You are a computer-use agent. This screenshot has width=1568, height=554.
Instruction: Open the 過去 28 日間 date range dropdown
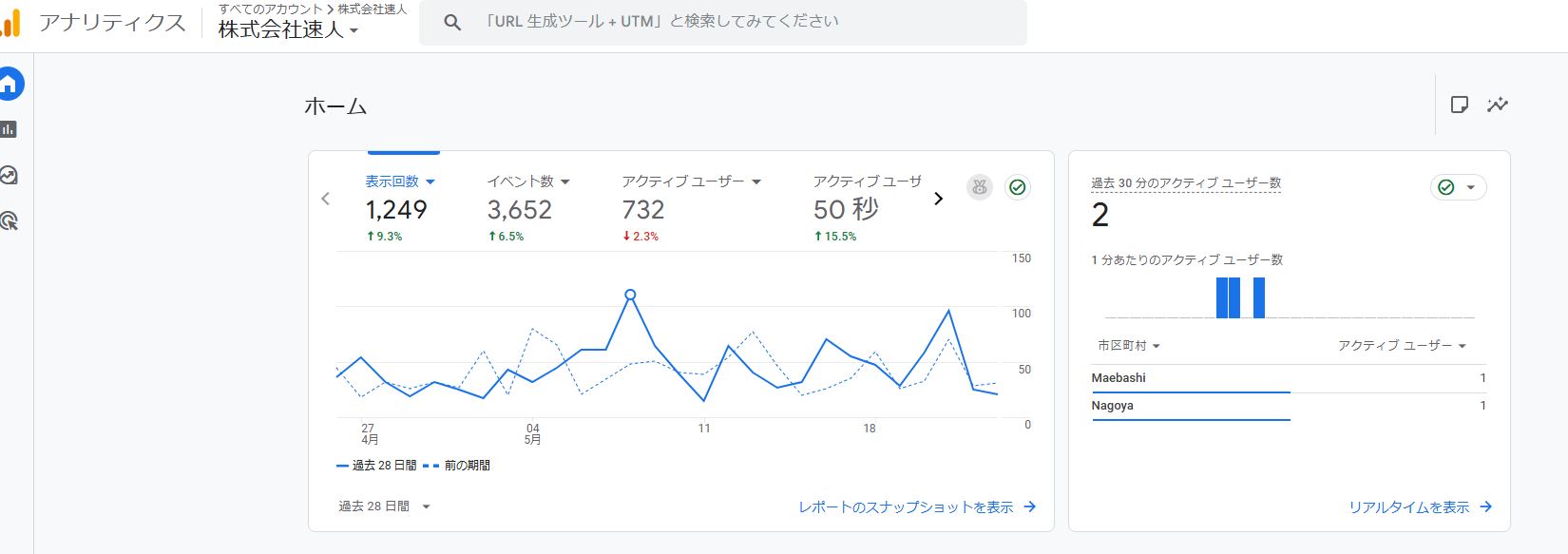(x=385, y=506)
